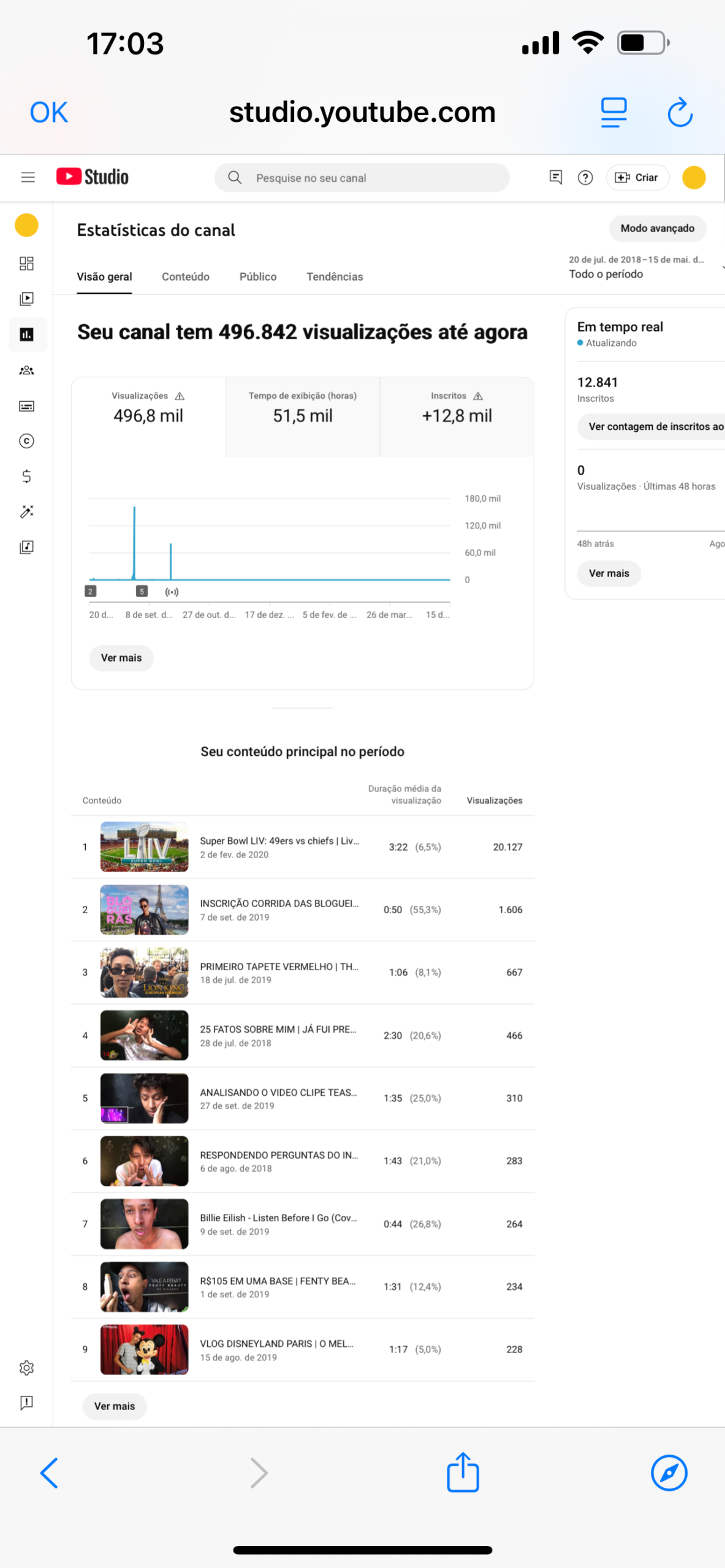Switch to the Tendências tab
The image size is (725, 1568).
point(335,277)
